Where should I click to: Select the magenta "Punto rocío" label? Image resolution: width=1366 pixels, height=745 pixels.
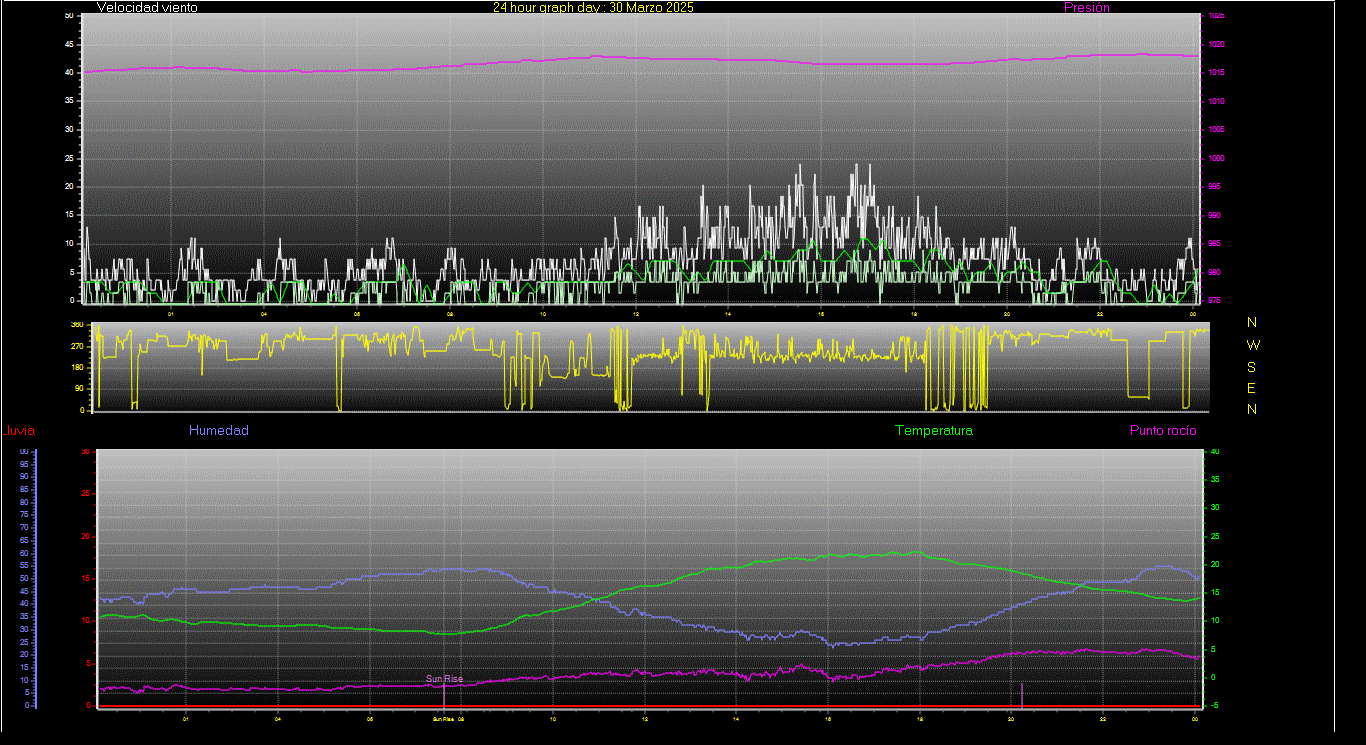click(1163, 430)
